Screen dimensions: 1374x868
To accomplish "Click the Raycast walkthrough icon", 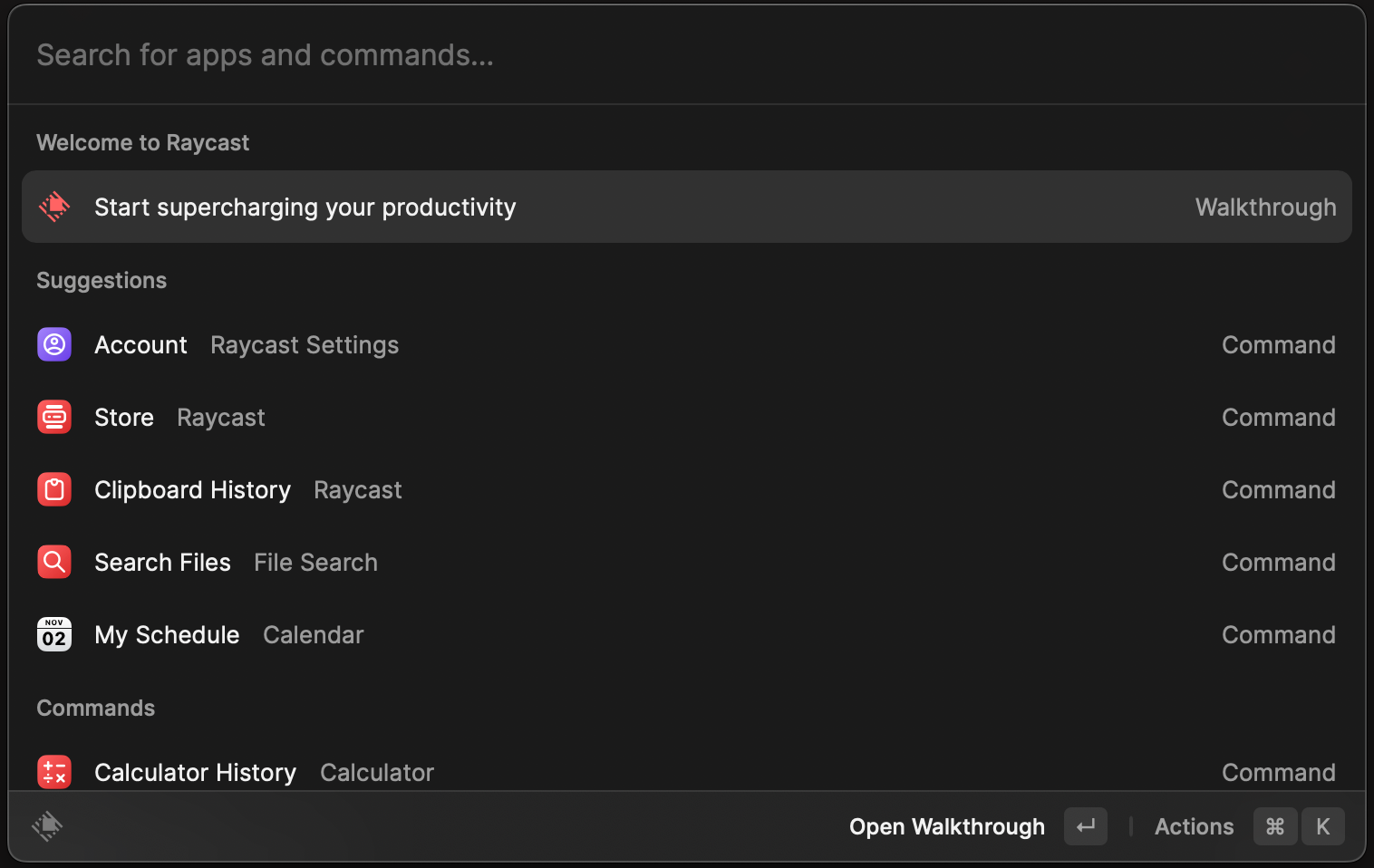I will (x=54, y=207).
